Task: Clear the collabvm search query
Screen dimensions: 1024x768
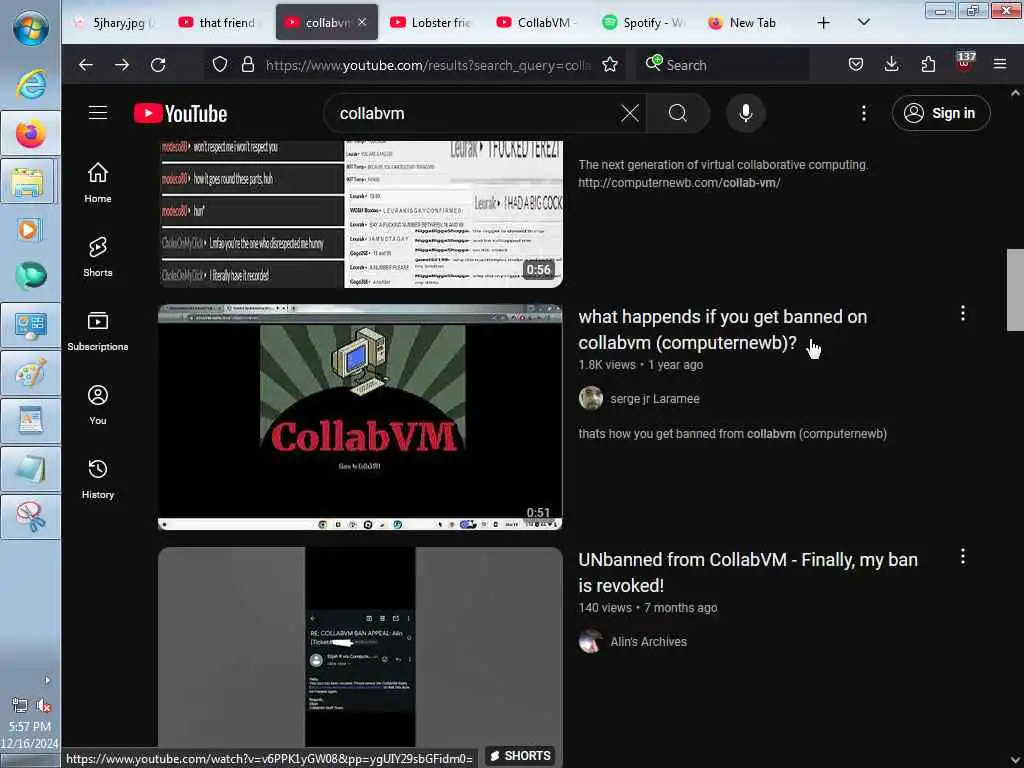Action: click(630, 114)
